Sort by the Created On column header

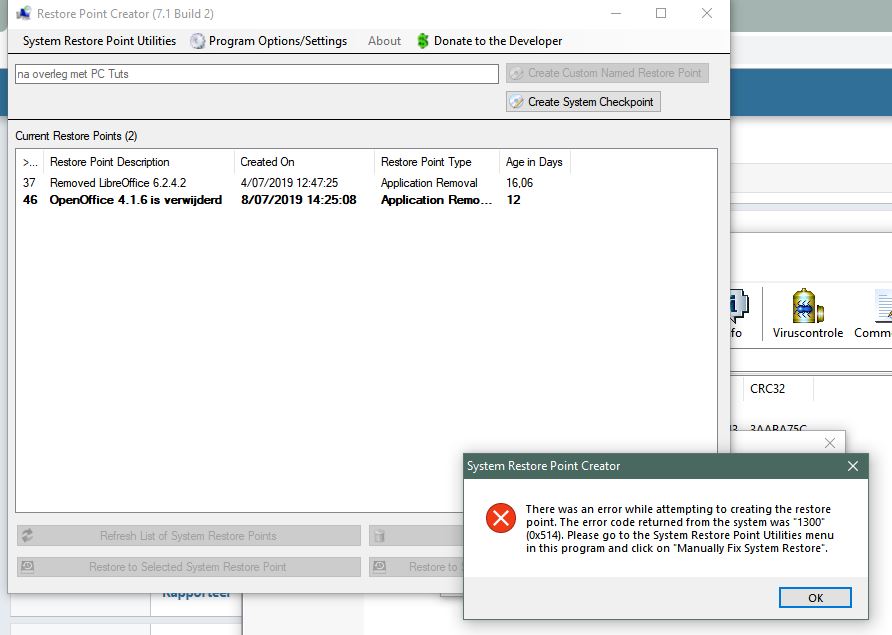click(267, 162)
